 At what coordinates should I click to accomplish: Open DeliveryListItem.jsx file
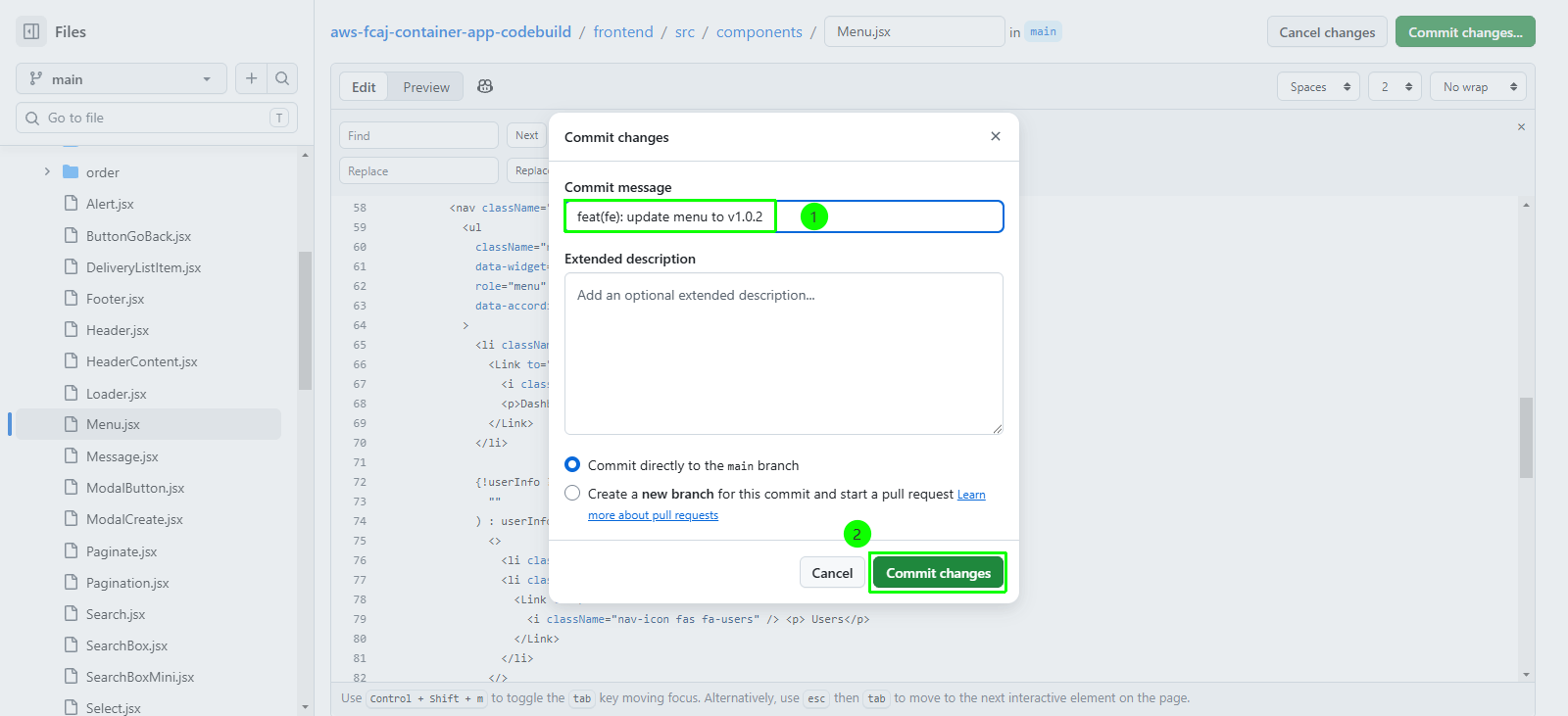coord(143,267)
